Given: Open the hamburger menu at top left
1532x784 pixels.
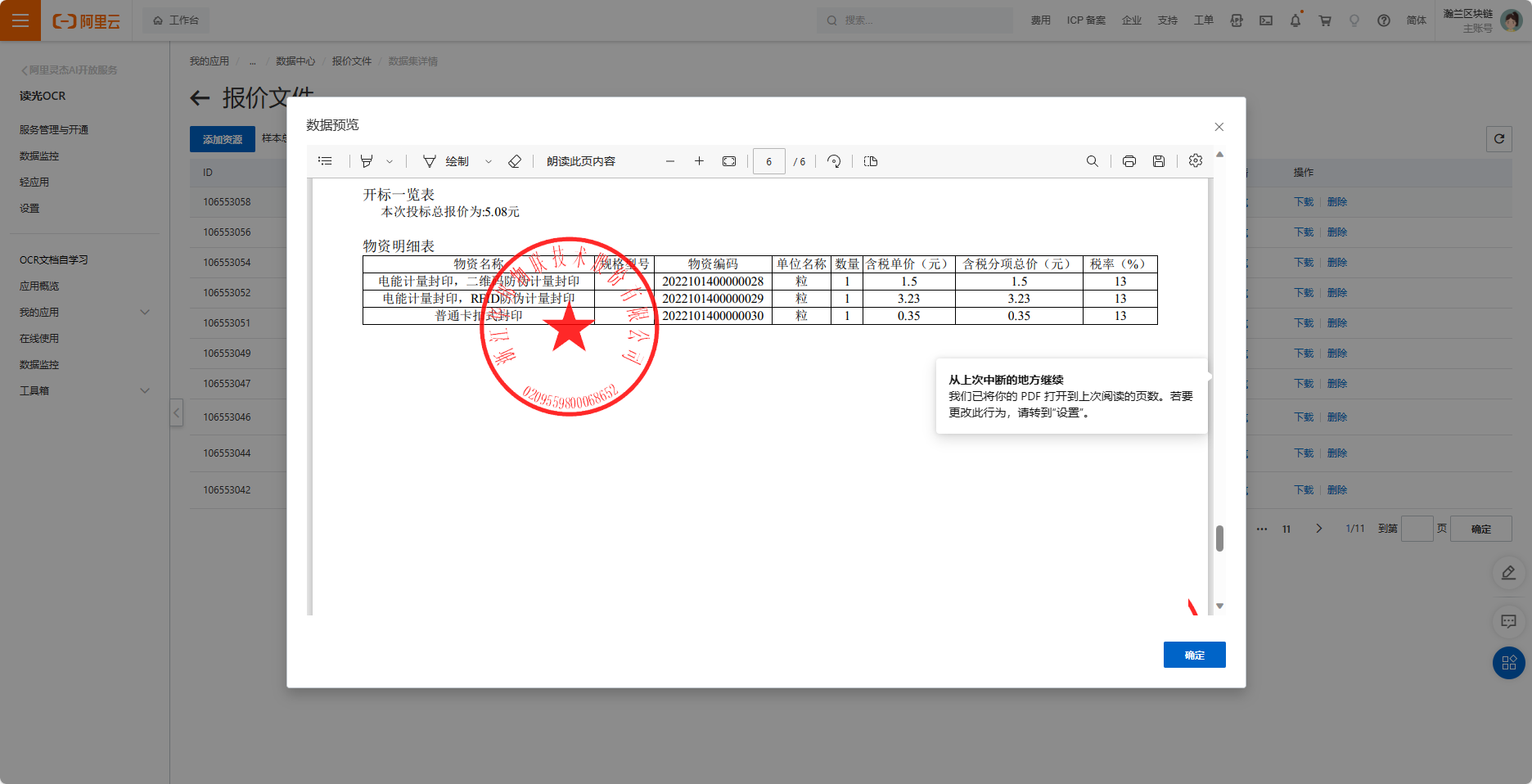Looking at the screenshot, I should click(20, 20).
